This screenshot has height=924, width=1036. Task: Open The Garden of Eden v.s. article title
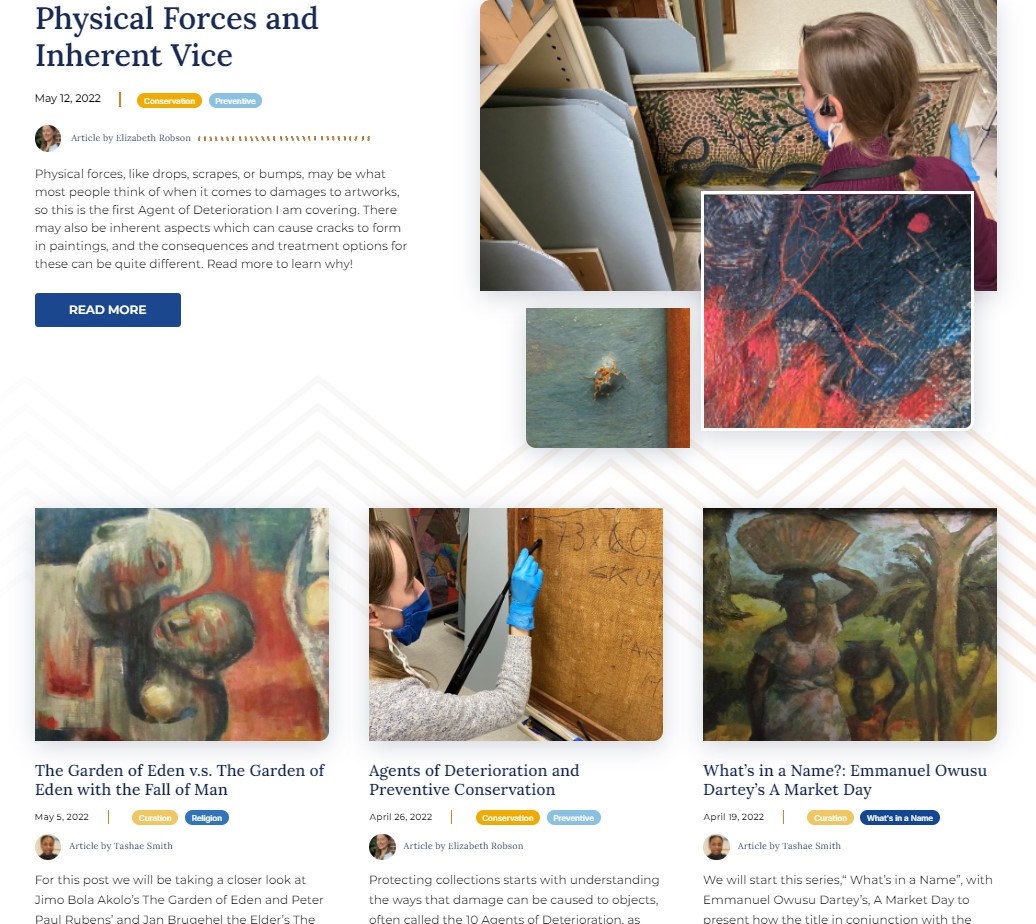(x=180, y=780)
